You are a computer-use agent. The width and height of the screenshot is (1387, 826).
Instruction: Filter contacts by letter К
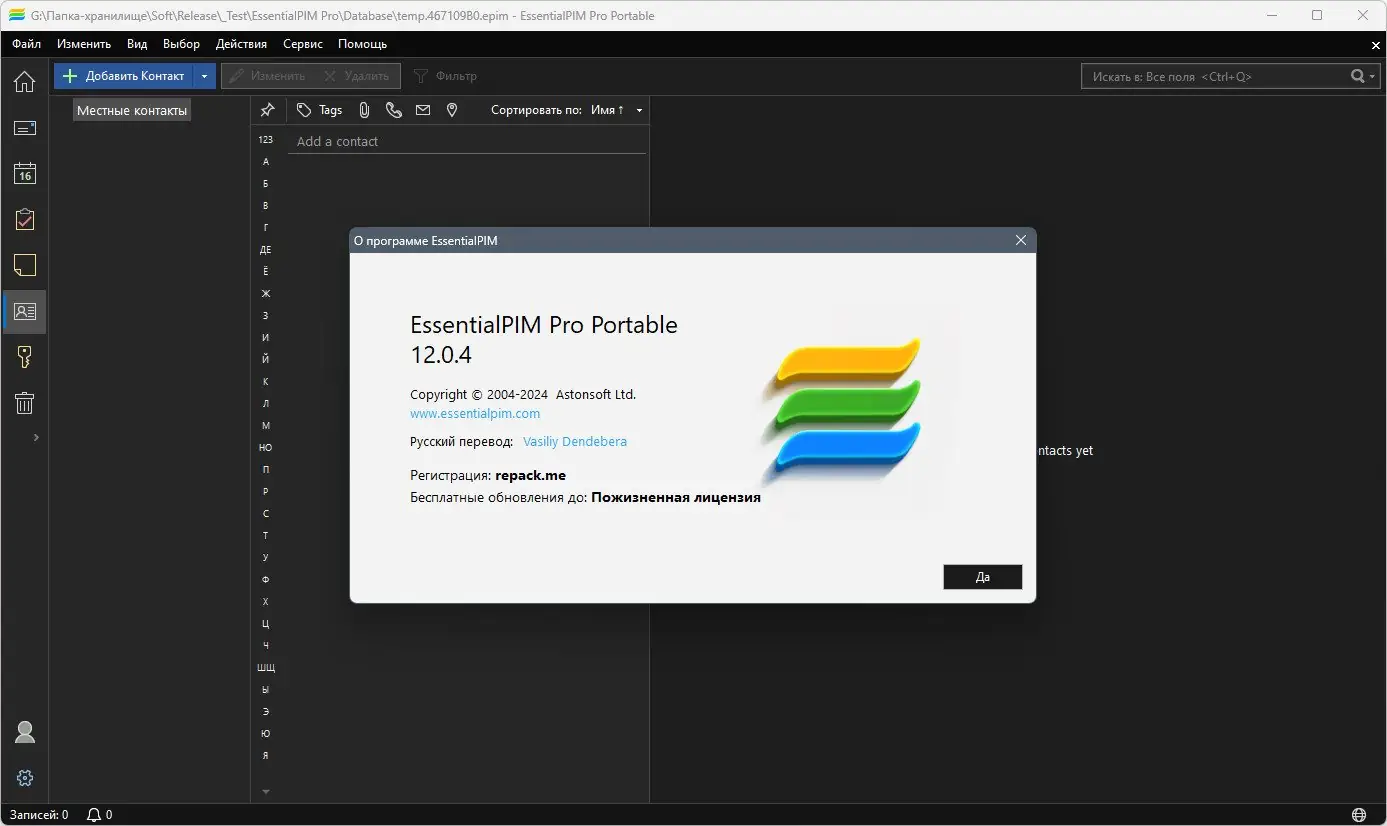(x=266, y=381)
